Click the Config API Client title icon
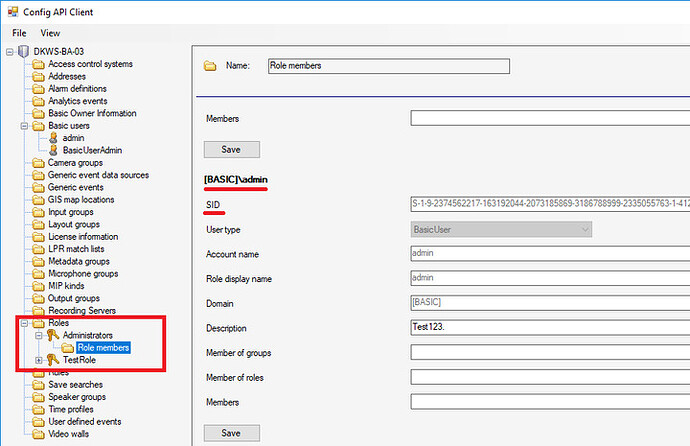The height and width of the screenshot is (446, 690). click(13, 12)
